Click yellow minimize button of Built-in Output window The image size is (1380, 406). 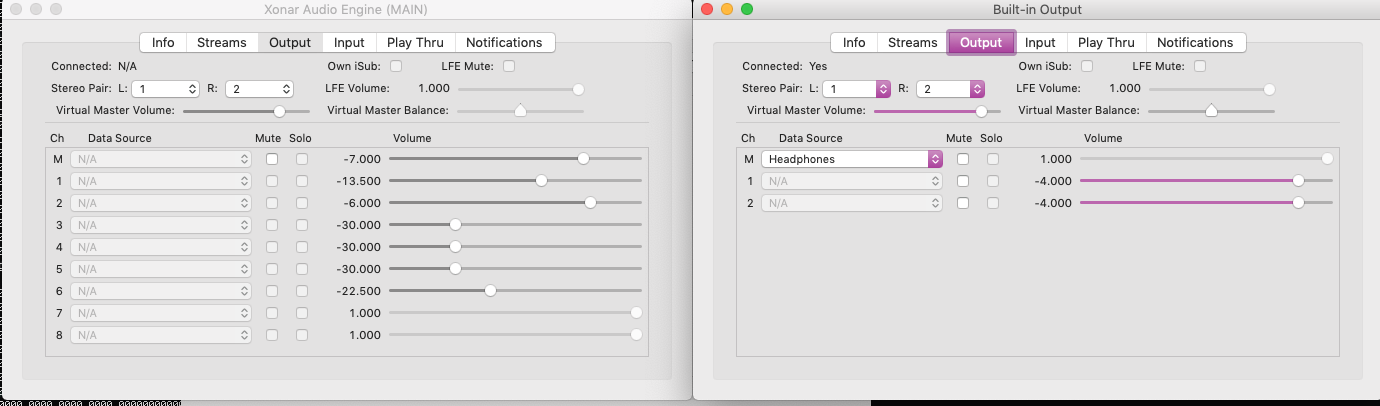pos(727,9)
